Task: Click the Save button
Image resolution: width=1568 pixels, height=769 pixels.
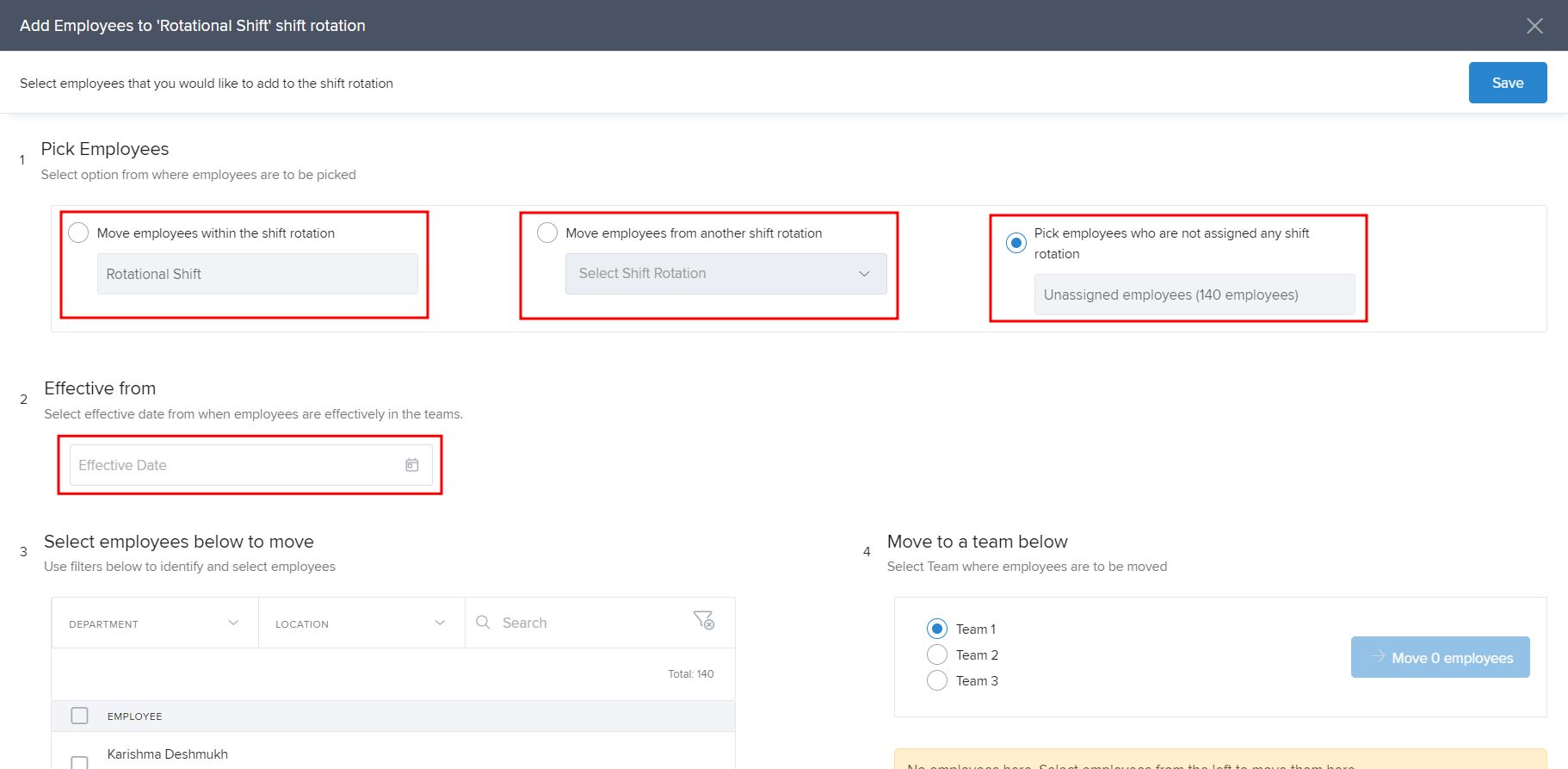Action: (x=1507, y=83)
